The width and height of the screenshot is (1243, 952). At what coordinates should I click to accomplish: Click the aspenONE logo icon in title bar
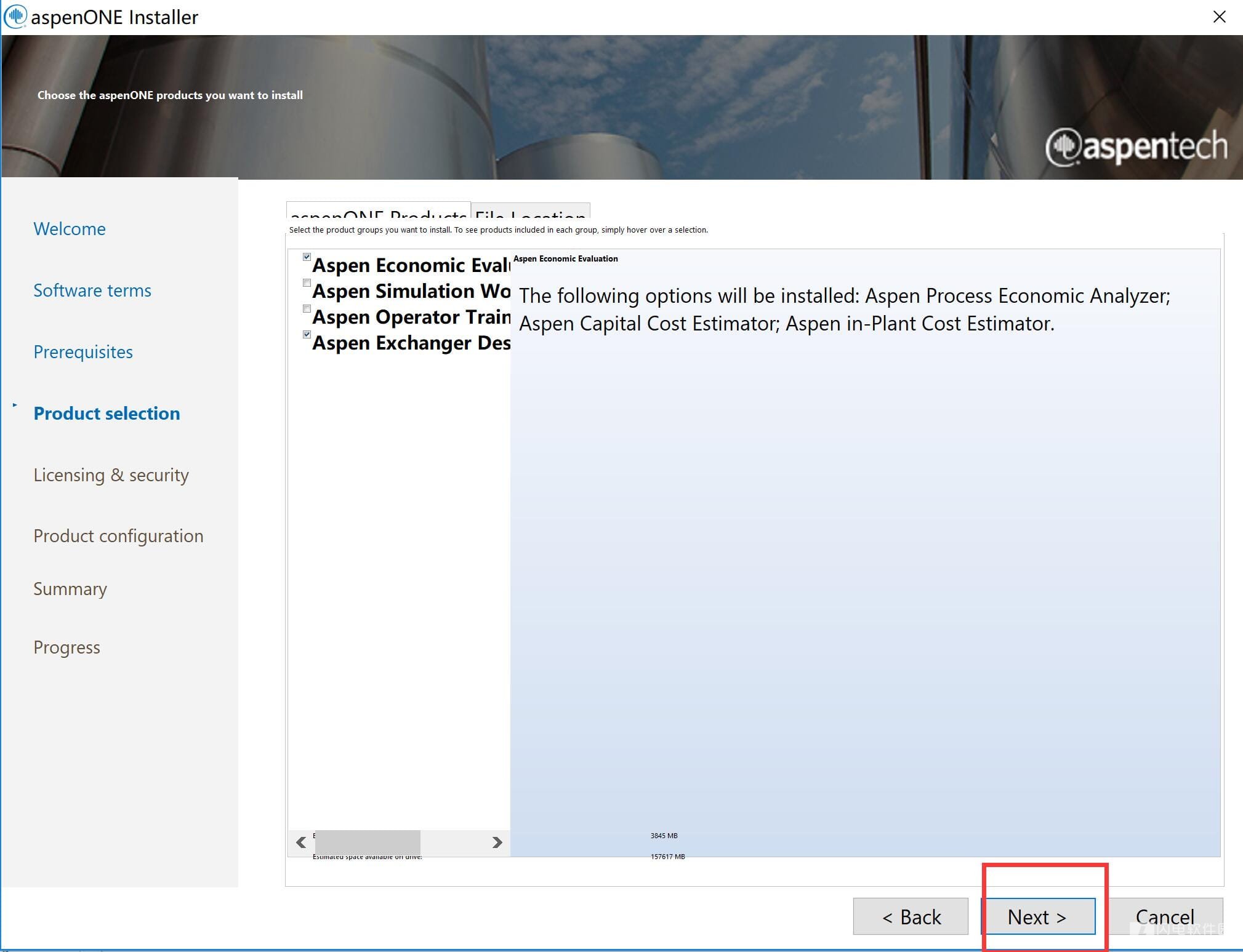coord(15,17)
